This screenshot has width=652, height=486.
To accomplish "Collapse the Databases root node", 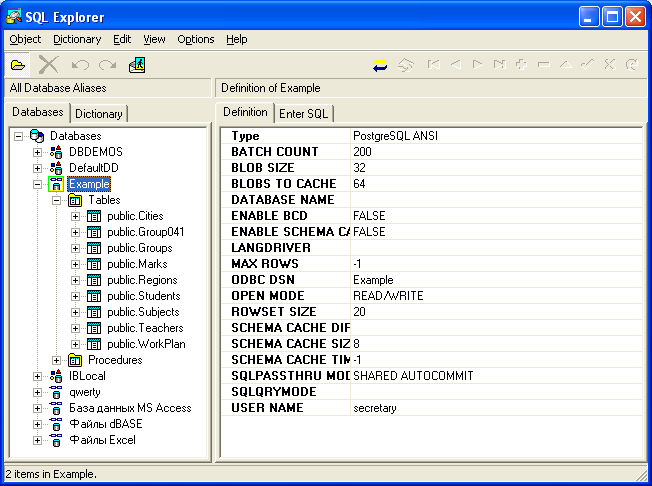I will click(x=18, y=136).
